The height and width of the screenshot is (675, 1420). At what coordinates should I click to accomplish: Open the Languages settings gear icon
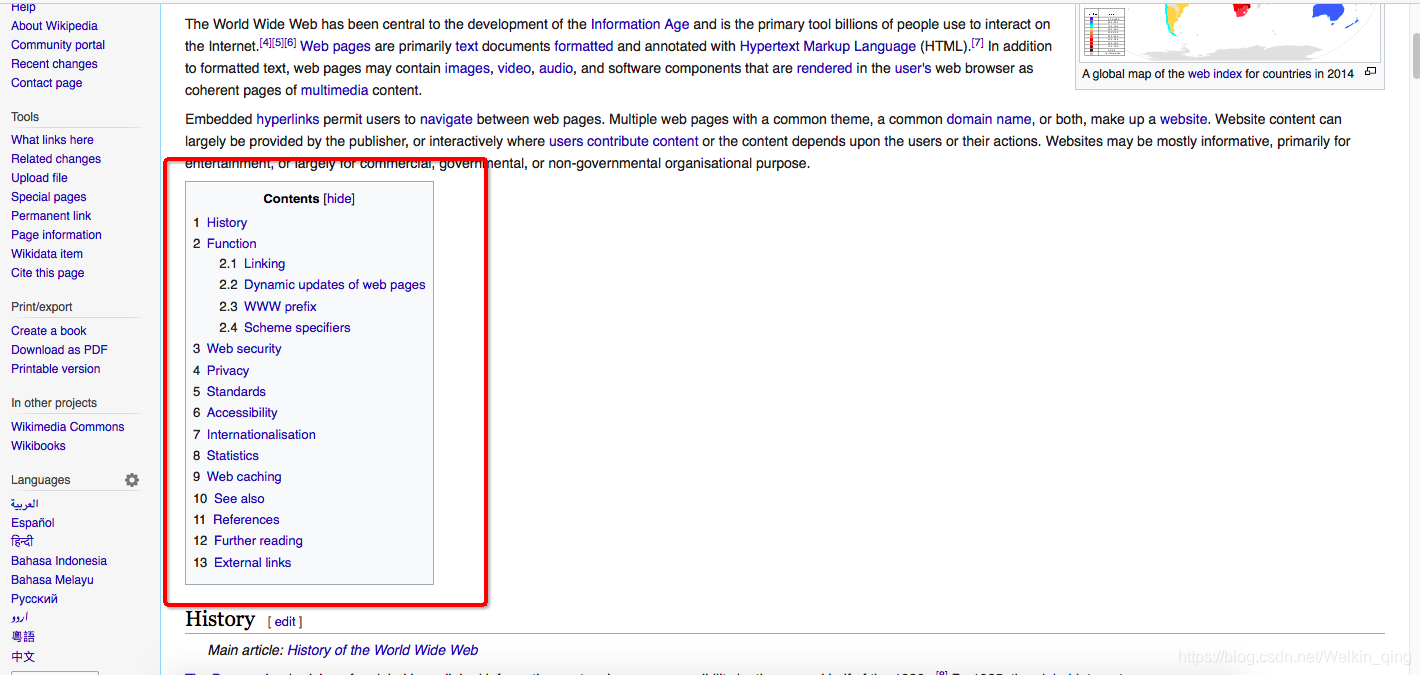tap(132, 480)
